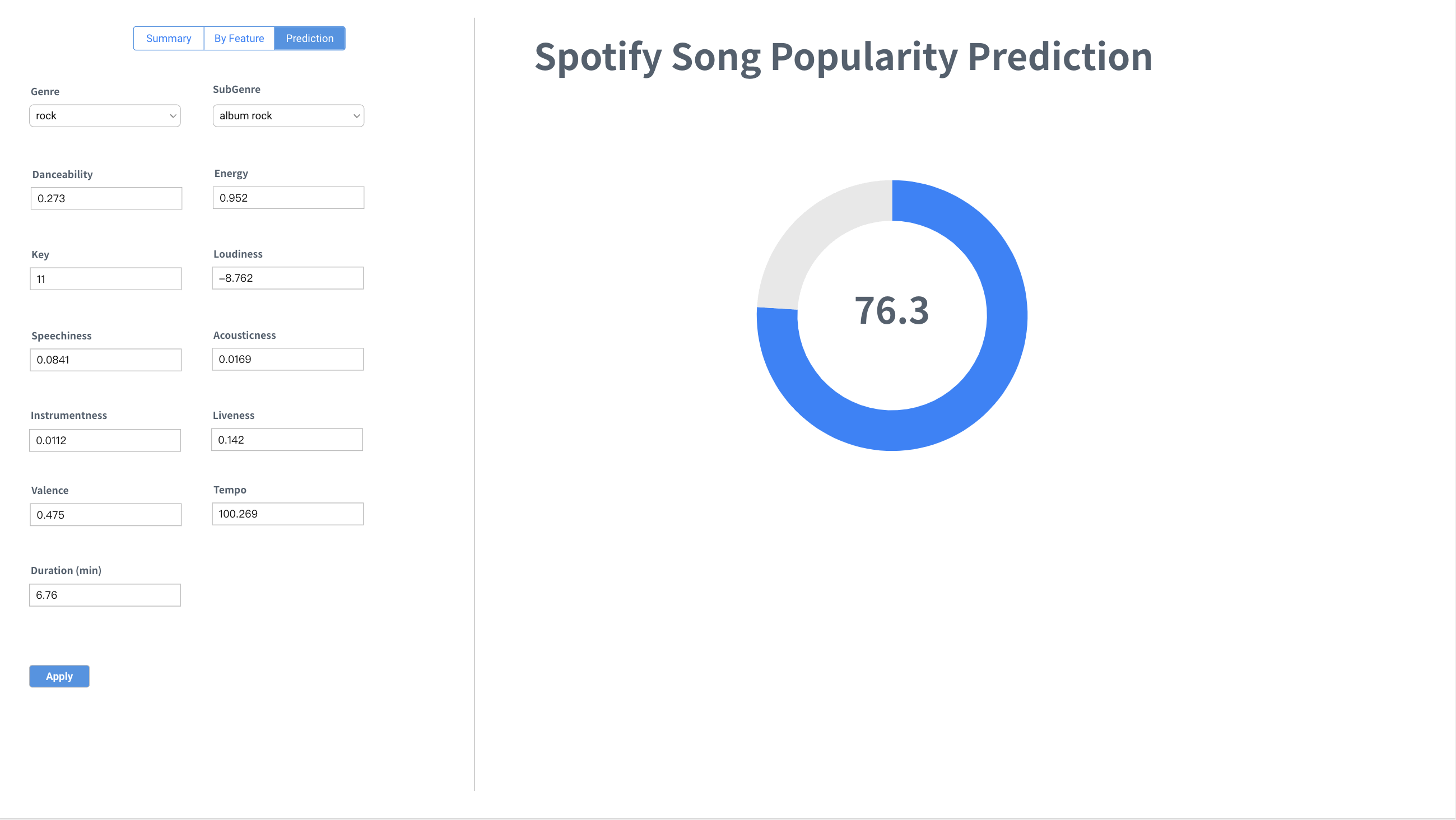The width and height of the screenshot is (1456, 820).
Task: Focus the Acousticness input field
Action: pos(288,359)
